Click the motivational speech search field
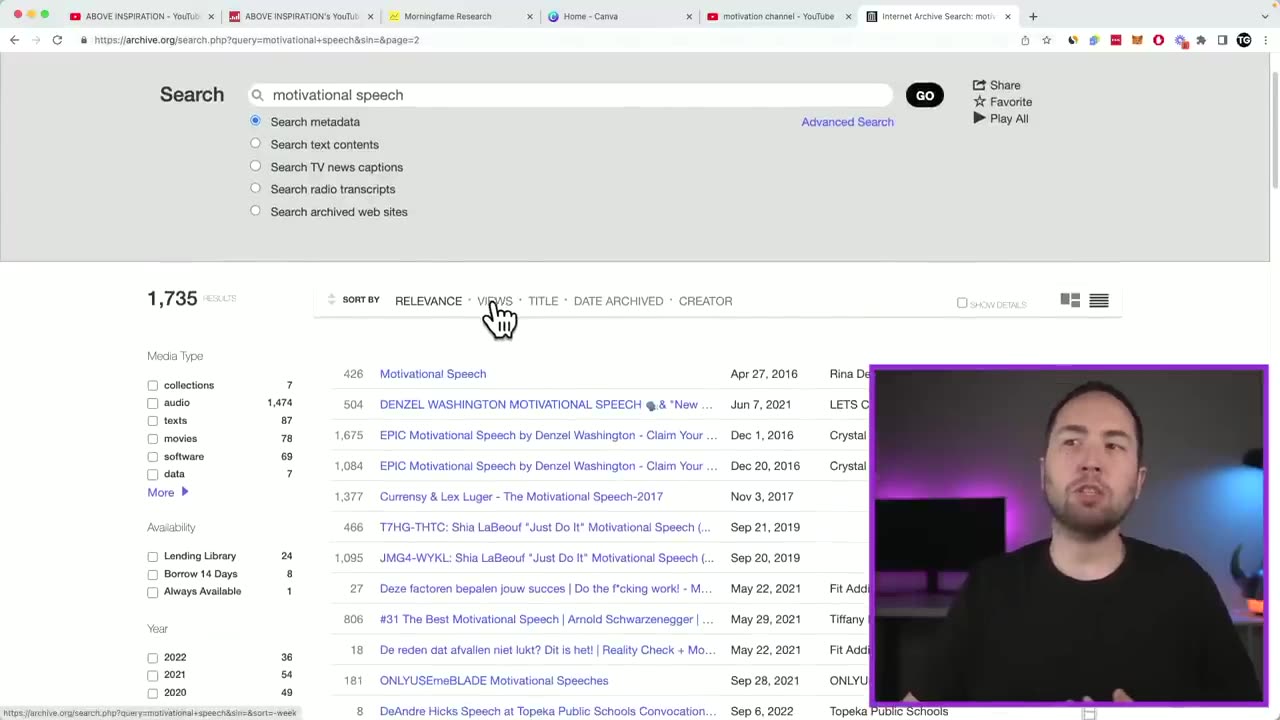Image resolution: width=1280 pixels, height=720 pixels. point(570,95)
